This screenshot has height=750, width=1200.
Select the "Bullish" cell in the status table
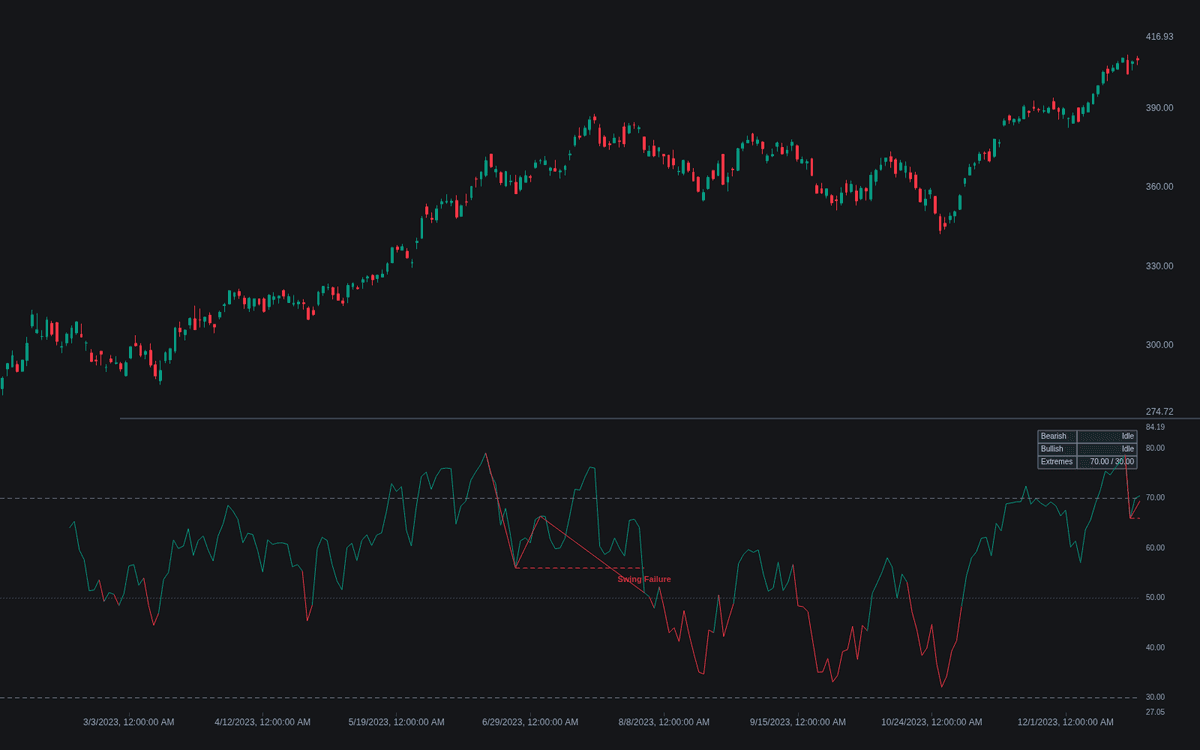1057,449
